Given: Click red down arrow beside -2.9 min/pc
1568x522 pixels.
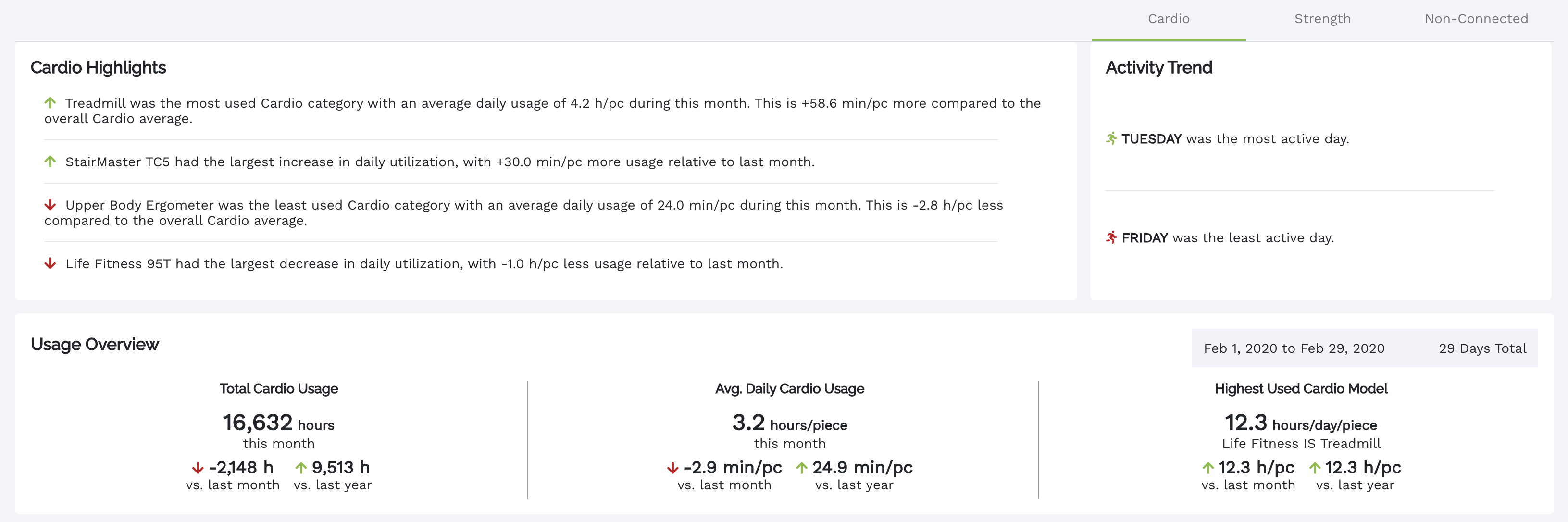Looking at the screenshot, I should click(672, 468).
